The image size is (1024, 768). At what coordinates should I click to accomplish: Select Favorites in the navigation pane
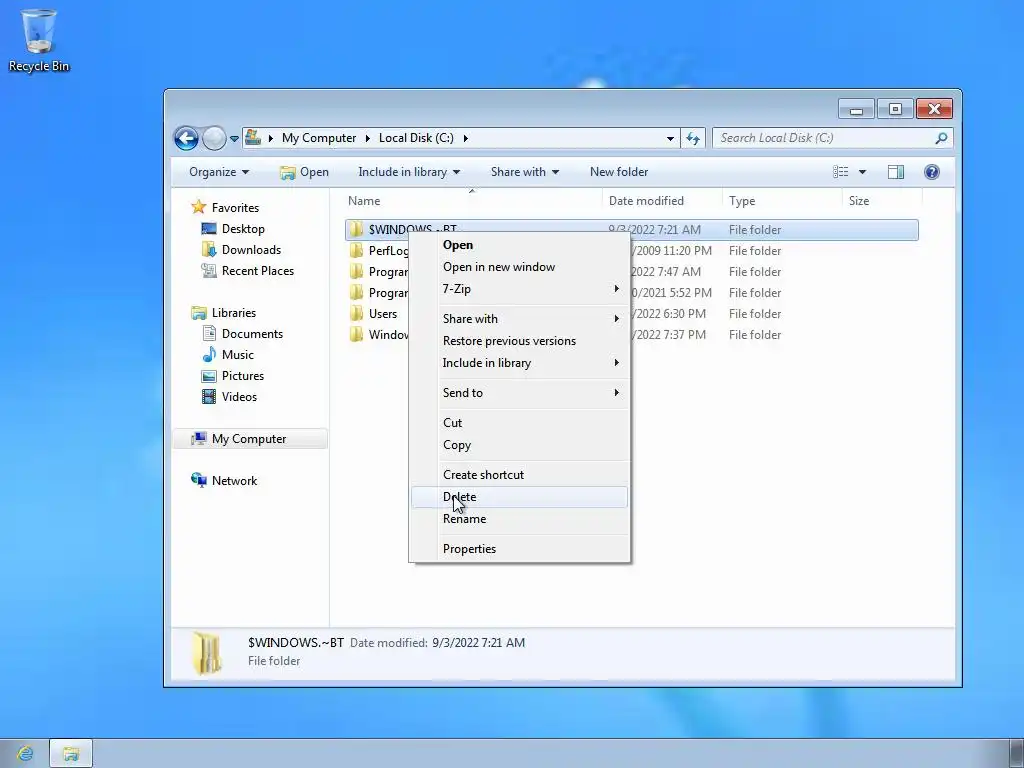pyautogui.click(x=225, y=208)
